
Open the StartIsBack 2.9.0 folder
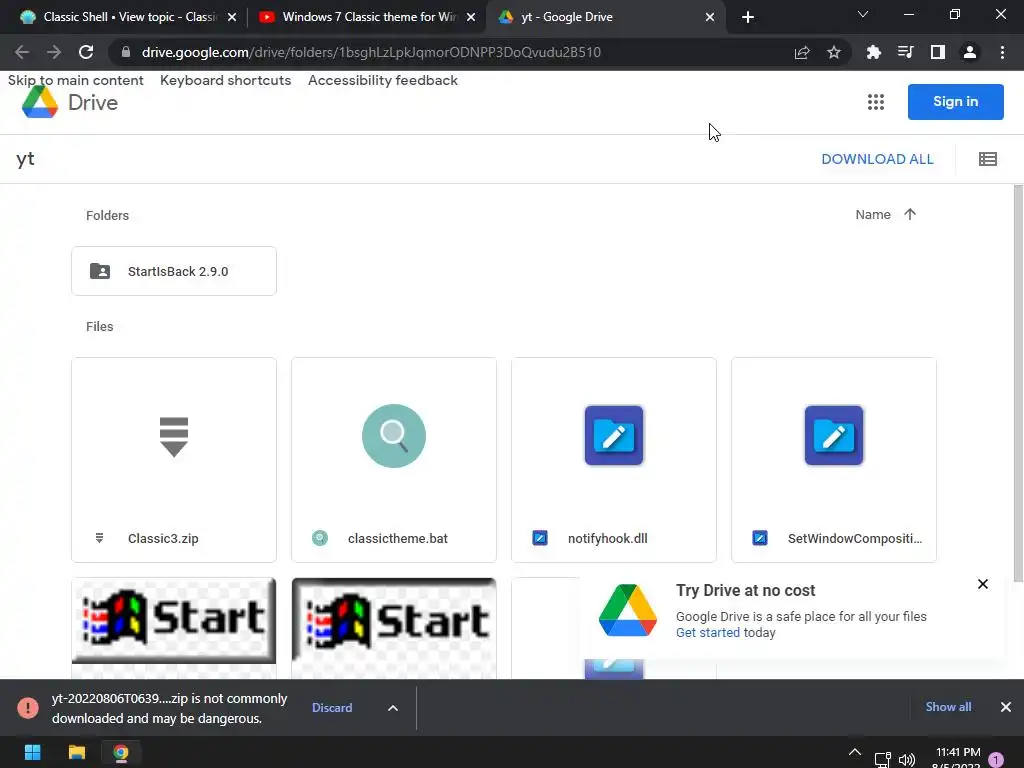point(174,271)
